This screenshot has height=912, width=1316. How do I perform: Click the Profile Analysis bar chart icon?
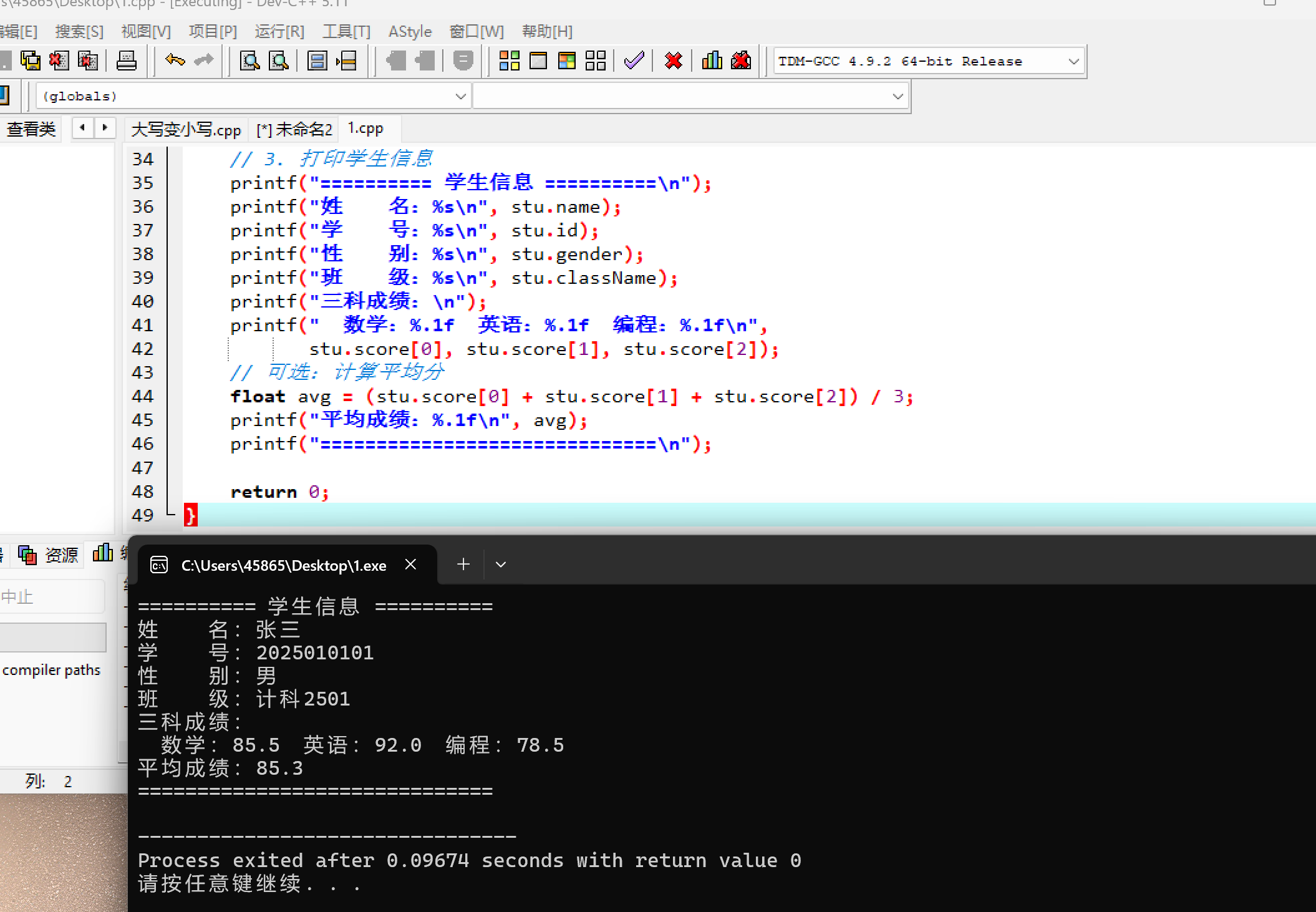[x=712, y=61]
